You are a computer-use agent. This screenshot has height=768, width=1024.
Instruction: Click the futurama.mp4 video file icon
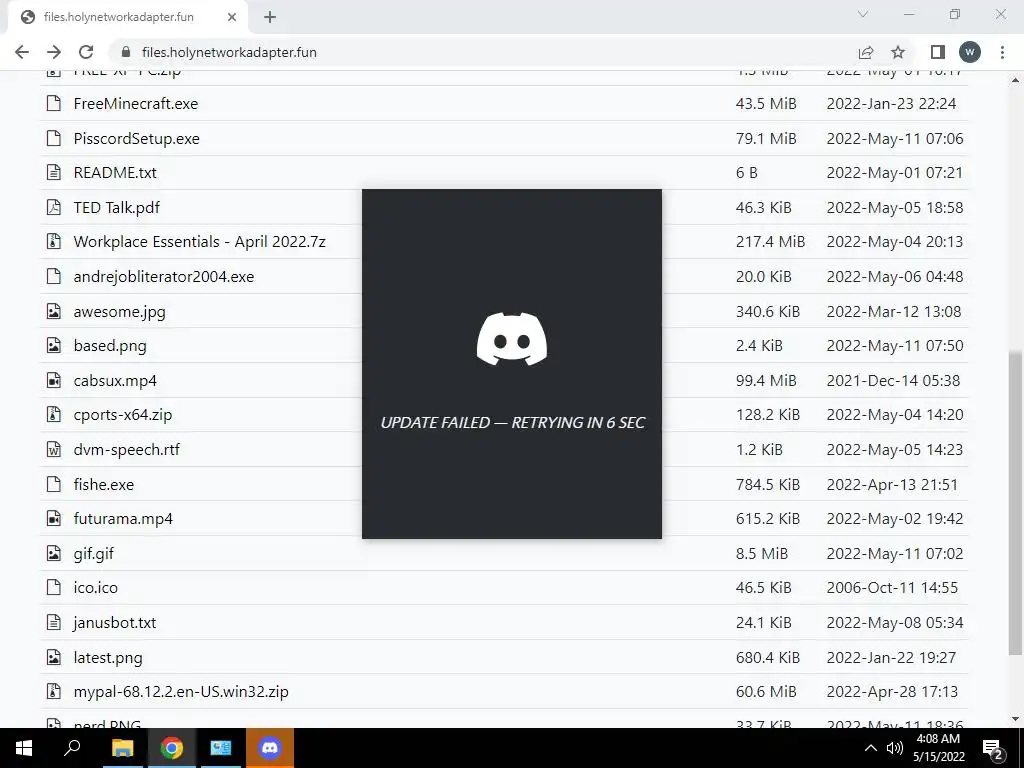(54, 519)
